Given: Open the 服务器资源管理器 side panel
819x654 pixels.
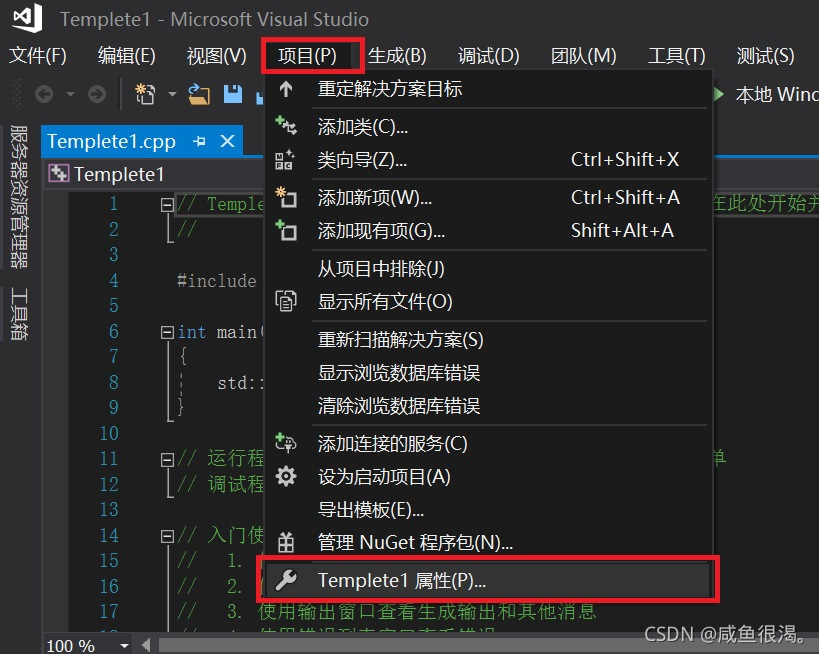Looking at the screenshot, I should tap(19, 196).
